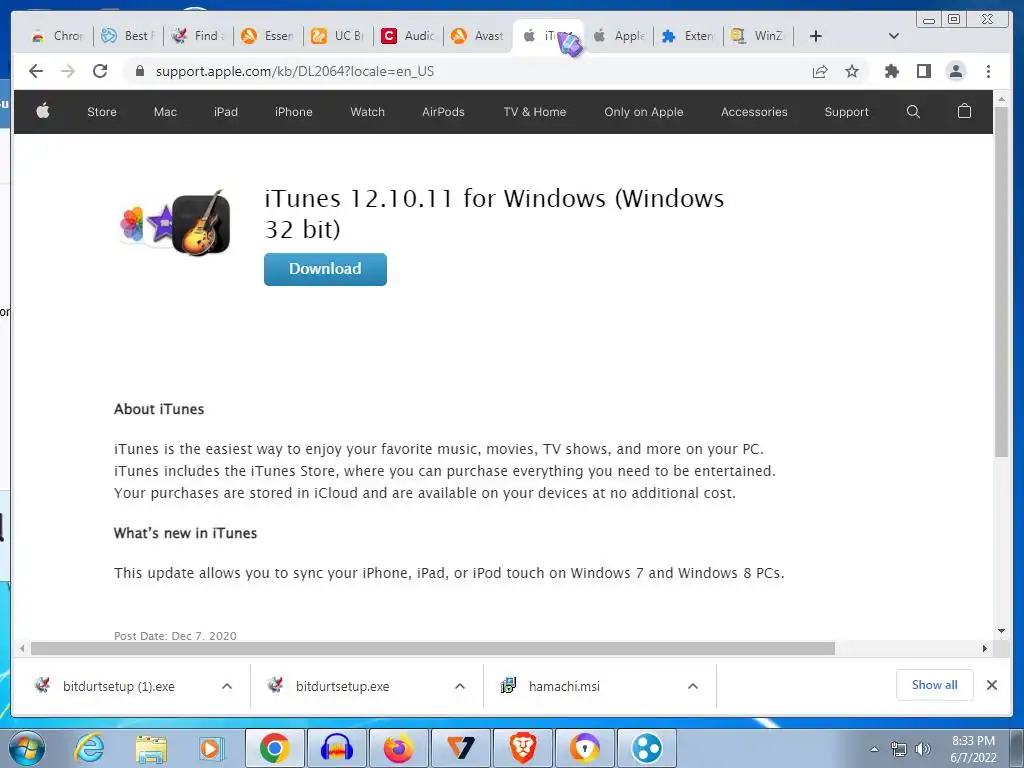Start Internet Explorer from the taskbar

(x=89, y=748)
